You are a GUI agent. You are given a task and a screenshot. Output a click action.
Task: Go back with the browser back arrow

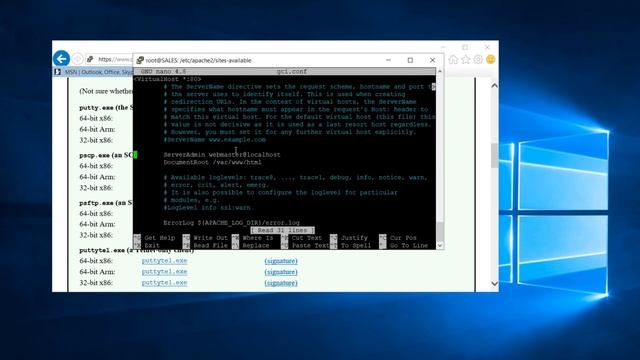(61, 59)
